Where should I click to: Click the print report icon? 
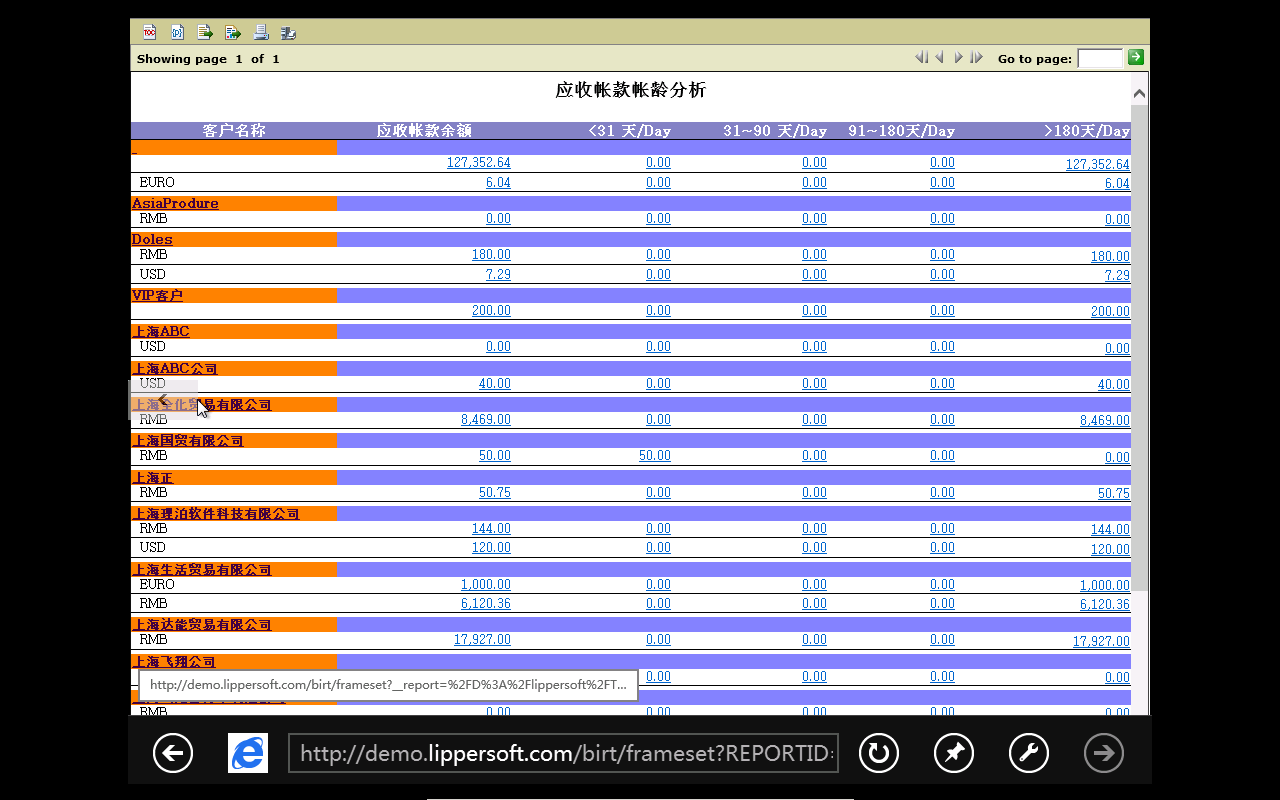[x=260, y=32]
